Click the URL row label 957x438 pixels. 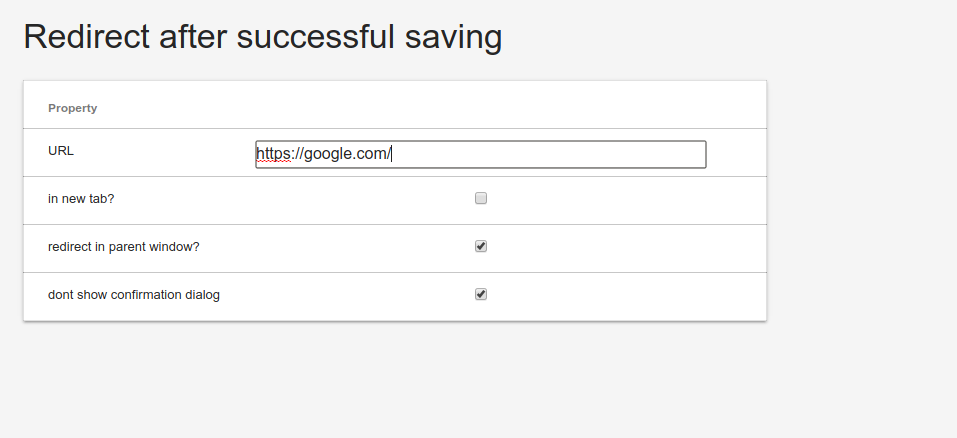61,151
